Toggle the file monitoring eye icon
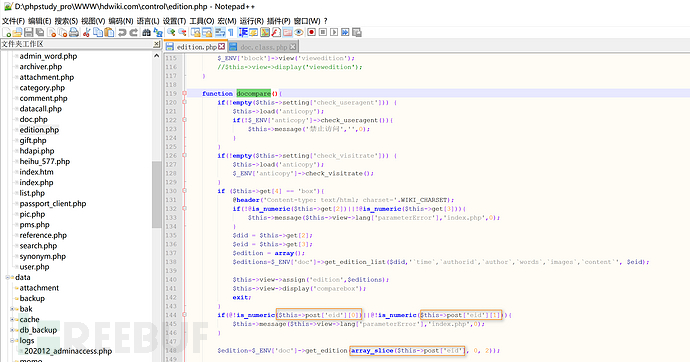 click(x=299, y=32)
